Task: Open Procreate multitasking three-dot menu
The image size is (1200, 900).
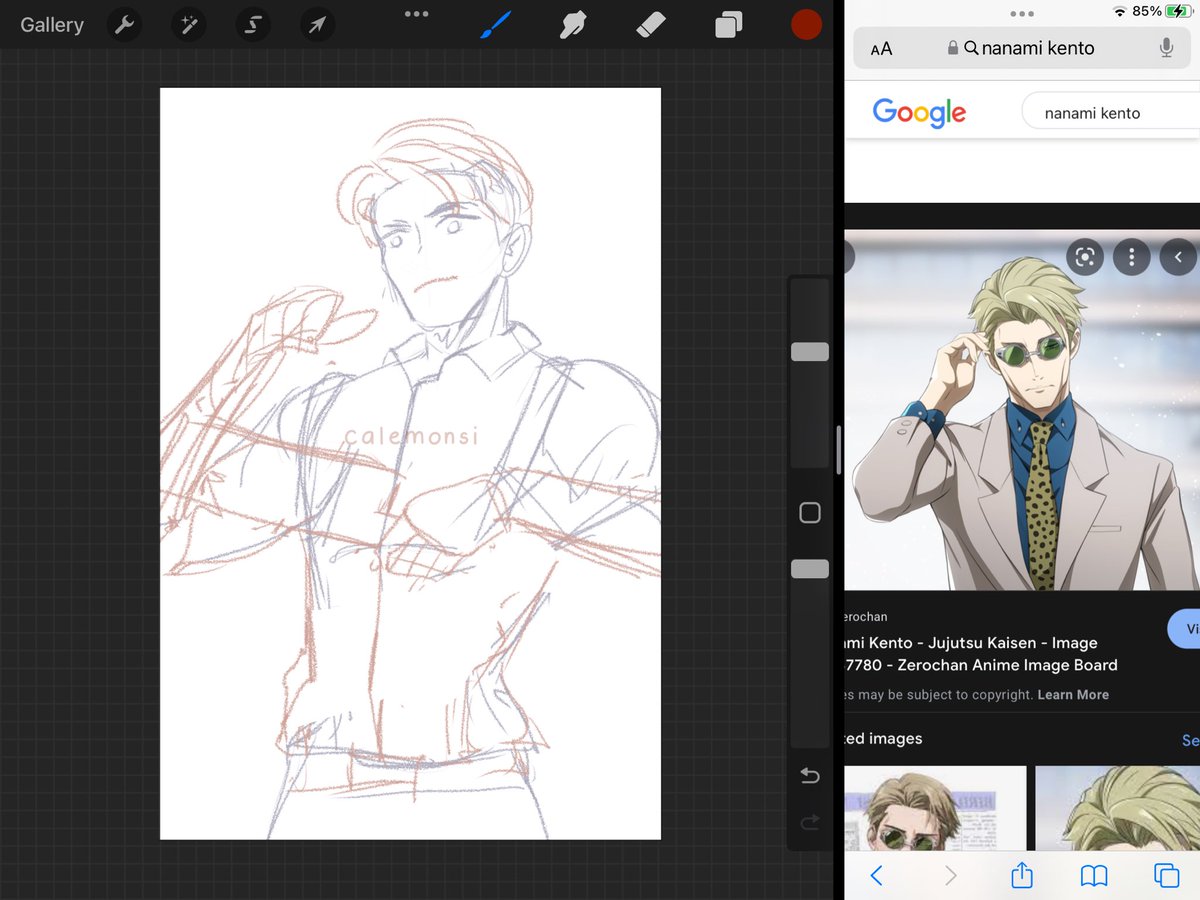Action: pyautogui.click(x=417, y=14)
